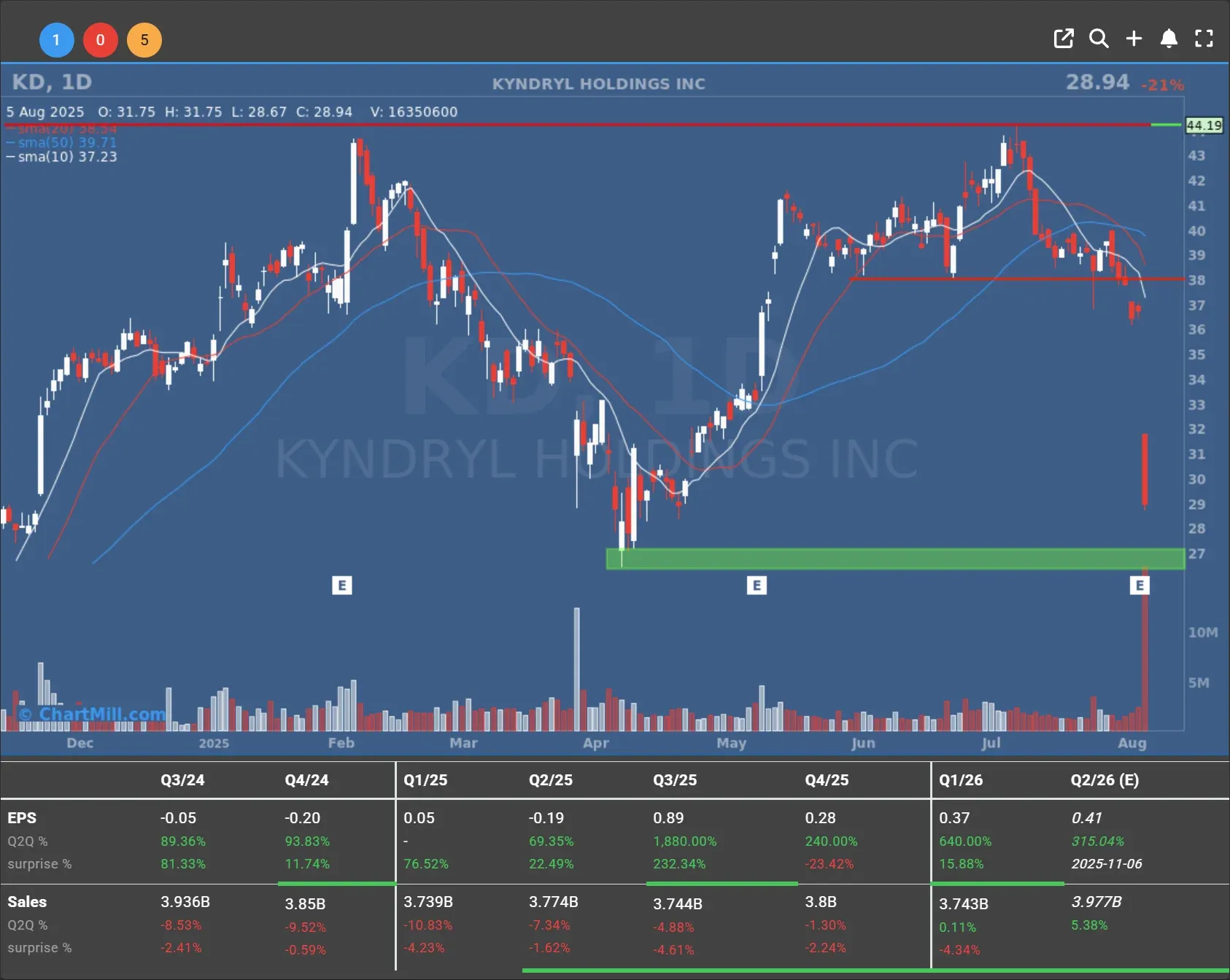Screen dimensions: 1230x980
Task: Click the ChartMill.com watermark link
Action: tap(93, 714)
